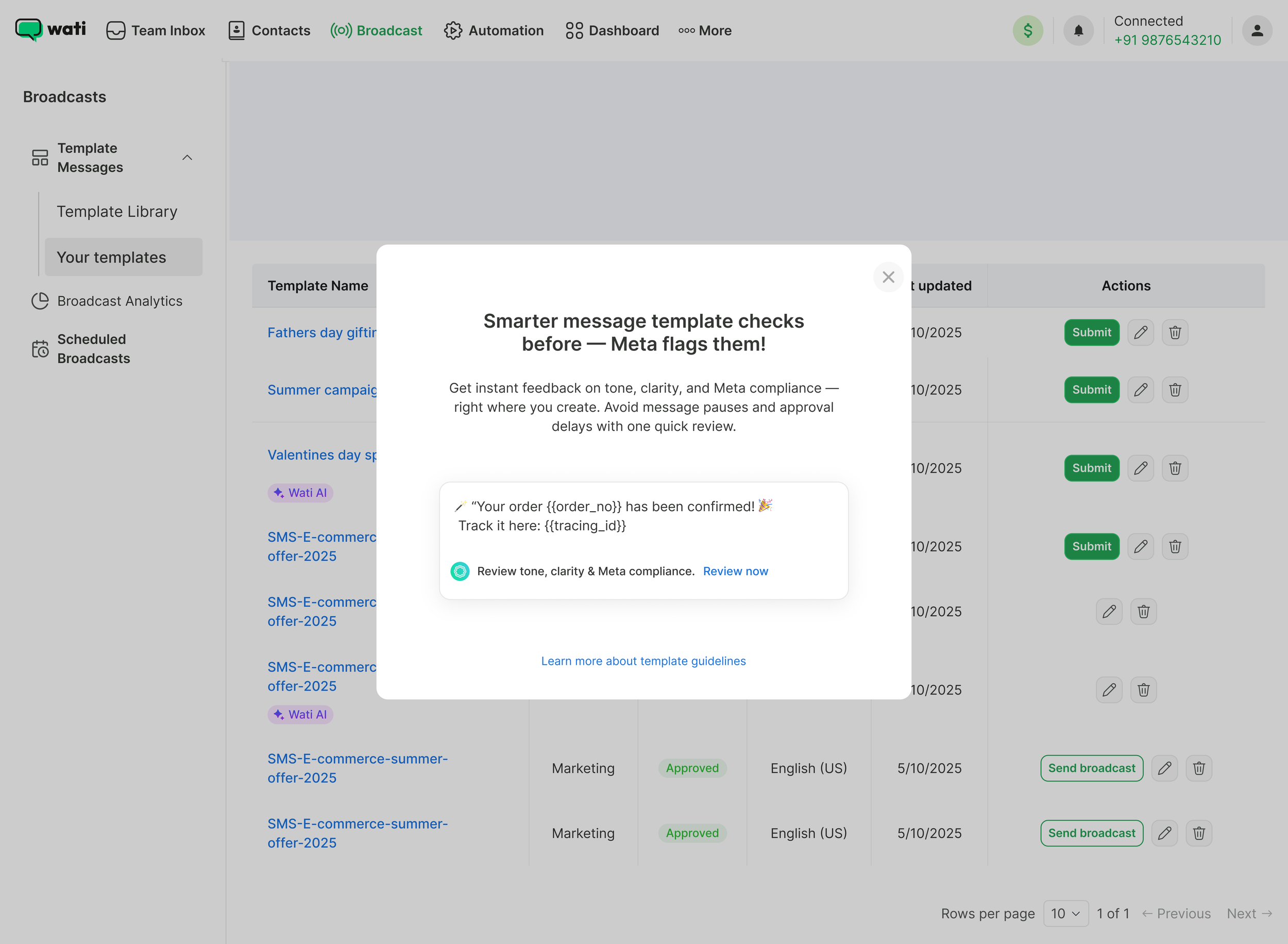Expand the More menu in navigation

click(705, 31)
